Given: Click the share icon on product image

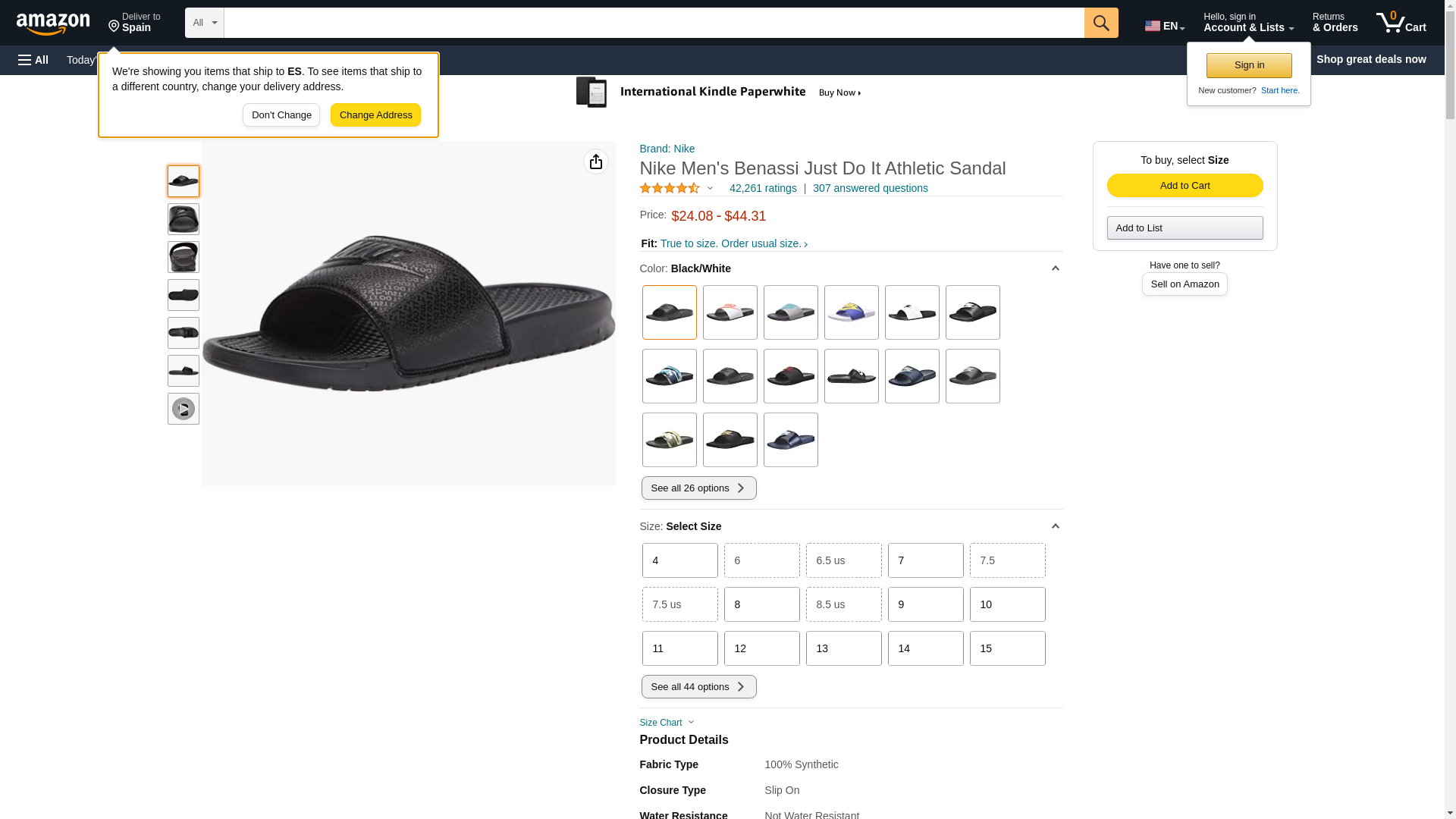Looking at the screenshot, I should point(595,162).
